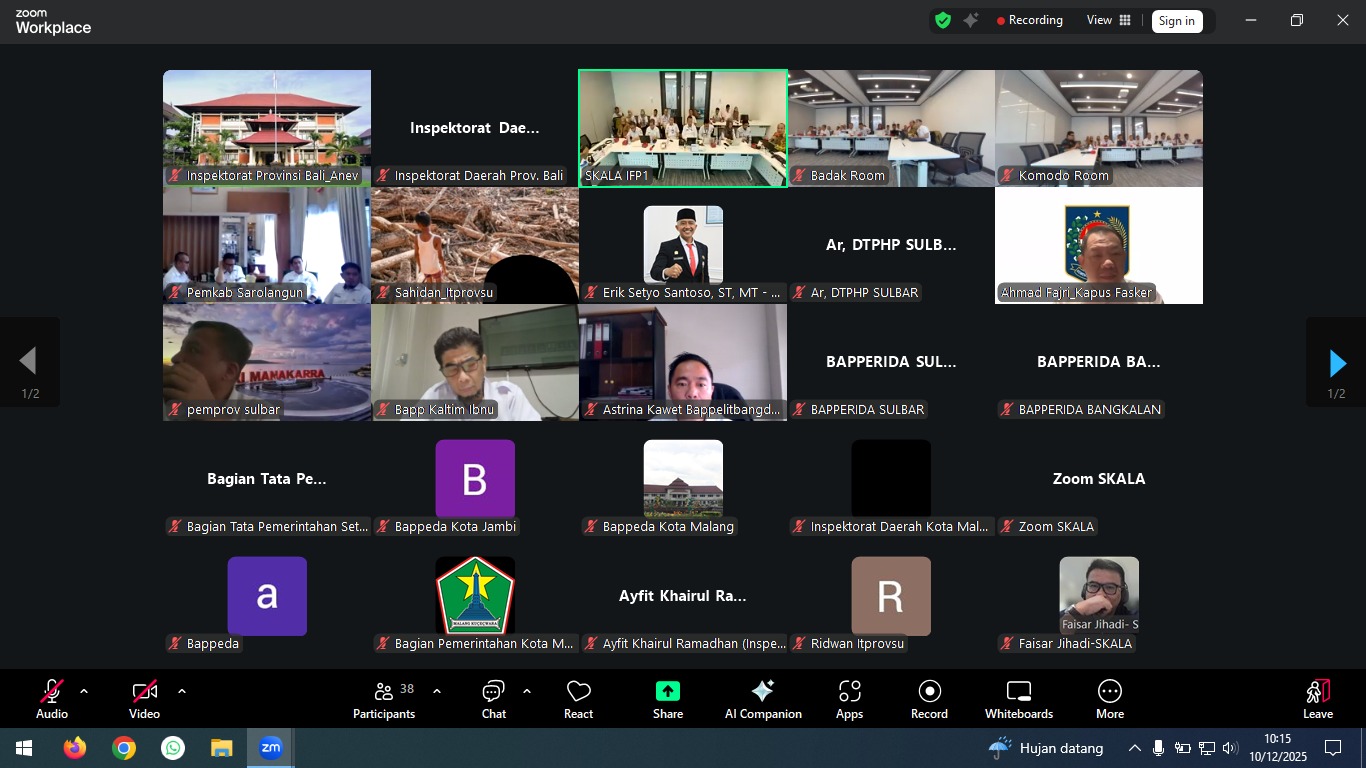1366x768 pixels.
Task: Expand video options arrow next to Video
Action: coord(182,691)
